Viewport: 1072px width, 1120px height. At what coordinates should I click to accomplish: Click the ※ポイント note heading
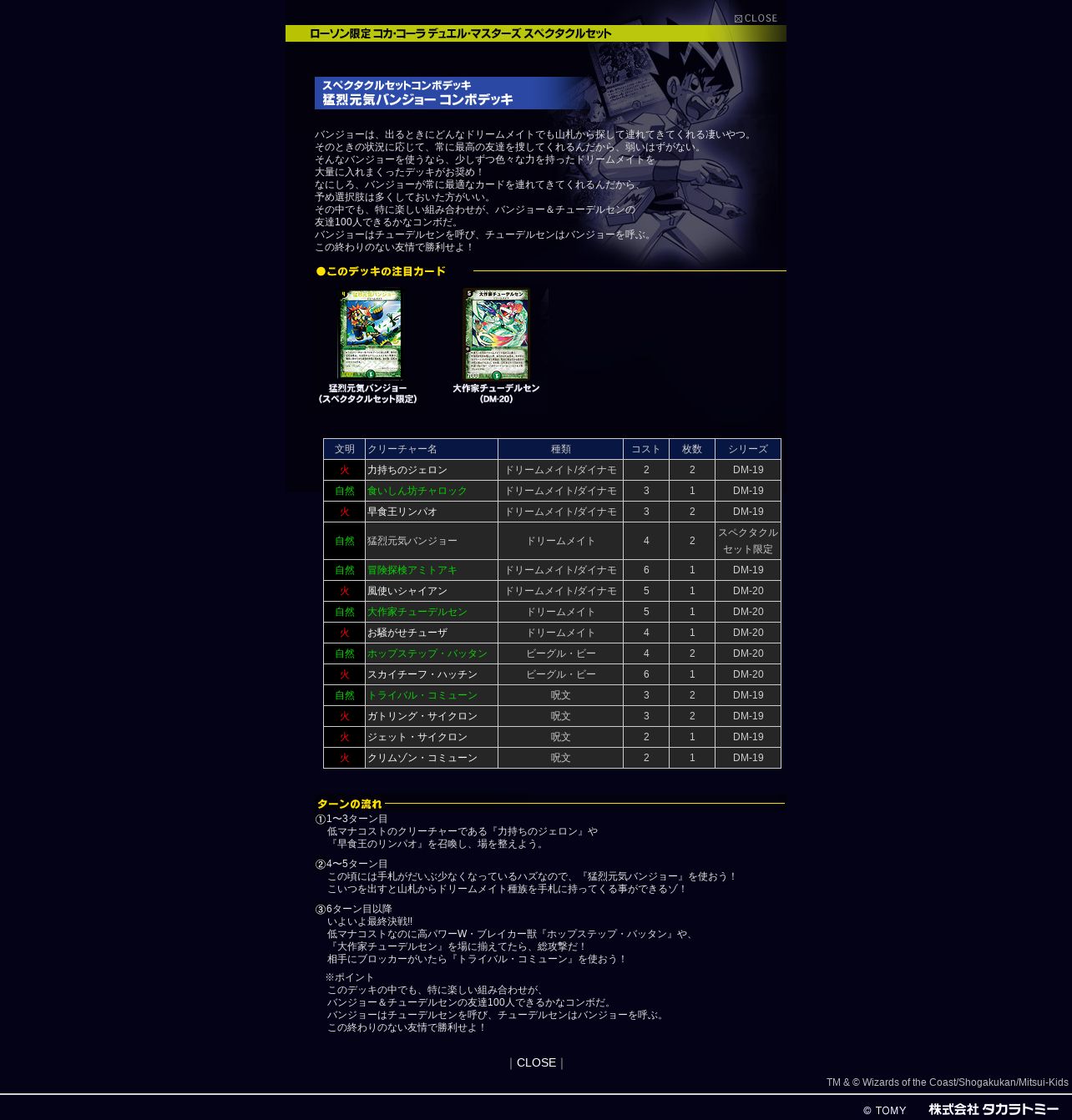350,977
